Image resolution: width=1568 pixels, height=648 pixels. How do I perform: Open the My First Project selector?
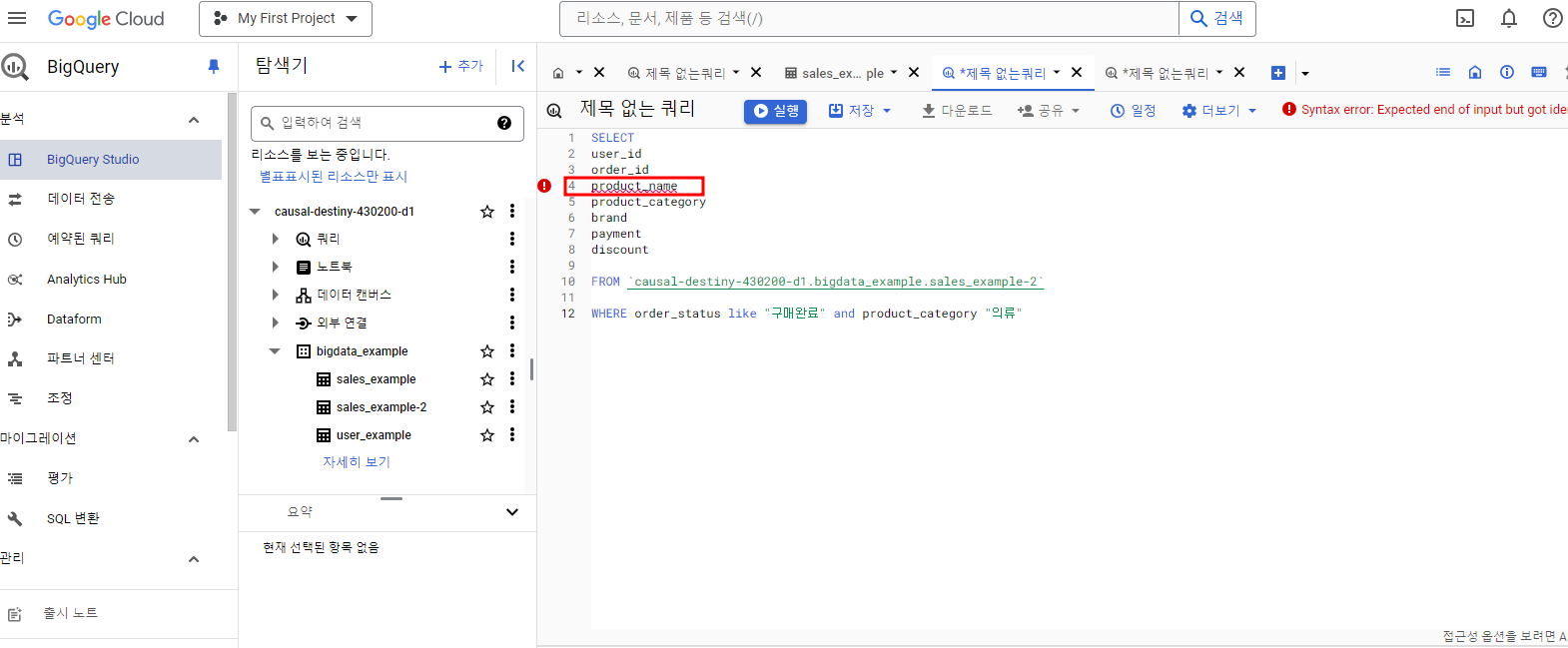286,19
